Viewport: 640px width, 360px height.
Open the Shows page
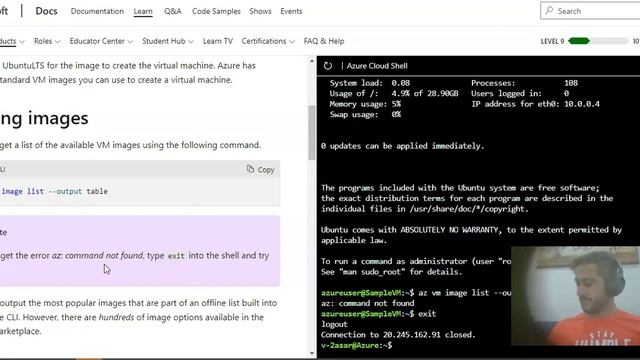pos(260,11)
